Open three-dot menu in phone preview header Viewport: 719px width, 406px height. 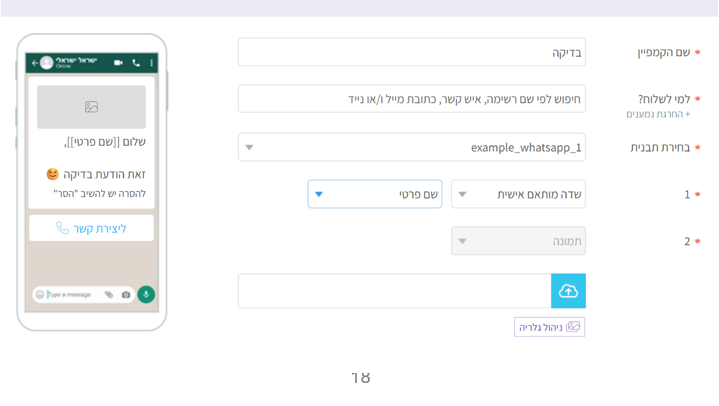[x=152, y=63]
